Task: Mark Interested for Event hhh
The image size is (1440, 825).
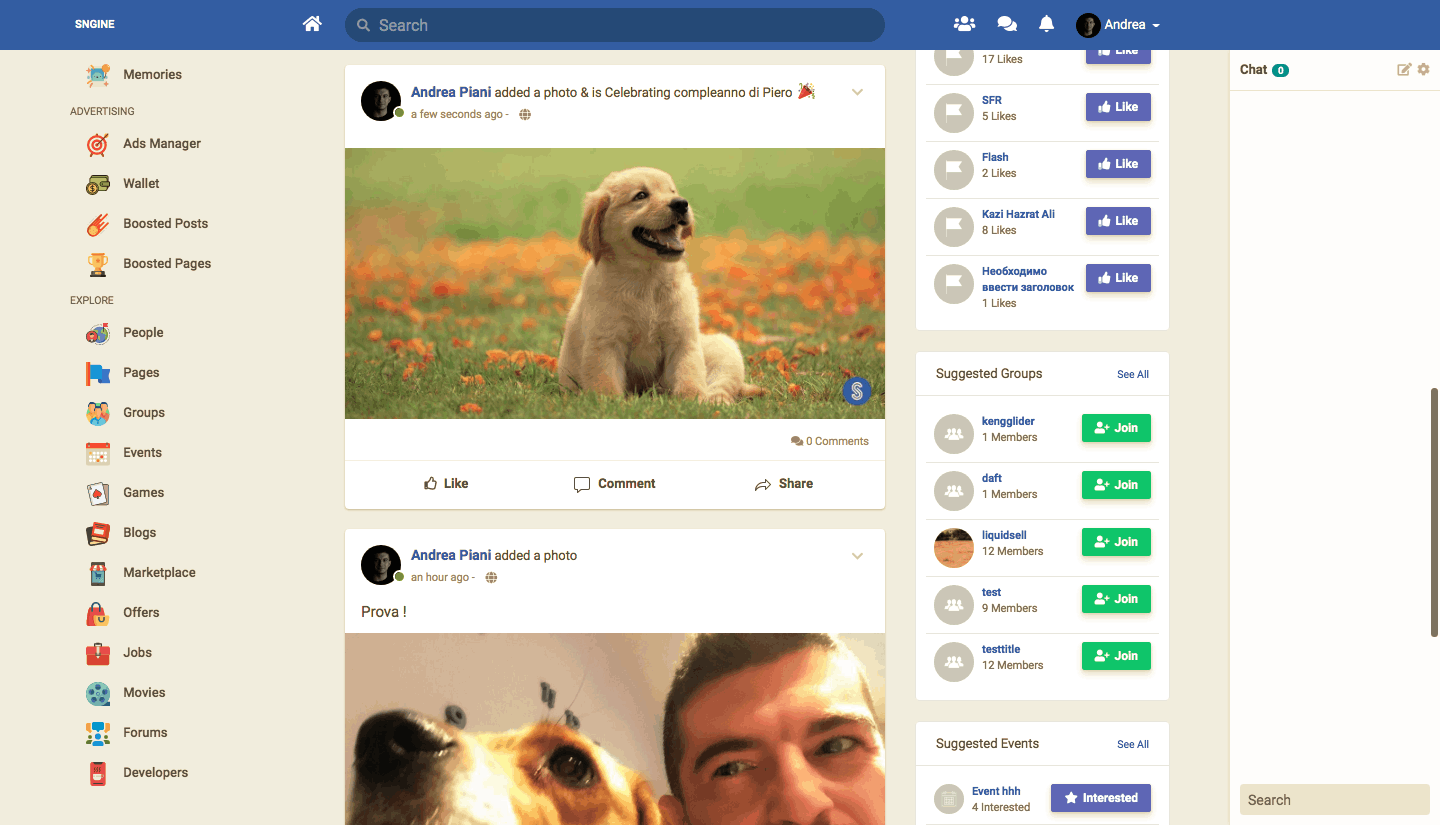Action: (x=1100, y=798)
